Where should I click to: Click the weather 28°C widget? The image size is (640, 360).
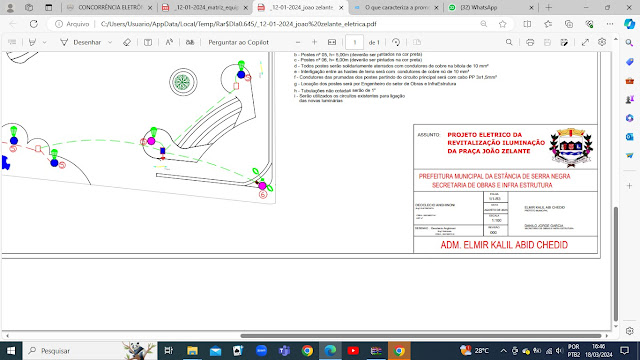click(475, 351)
